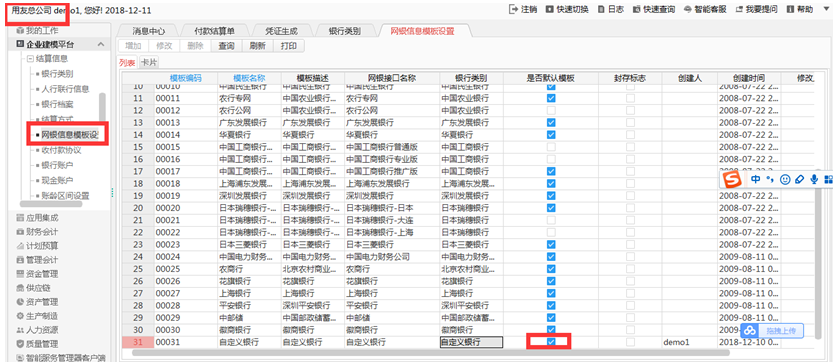833x362 pixels.
Task: Open the 供应链 module
Action: (x=33, y=288)
